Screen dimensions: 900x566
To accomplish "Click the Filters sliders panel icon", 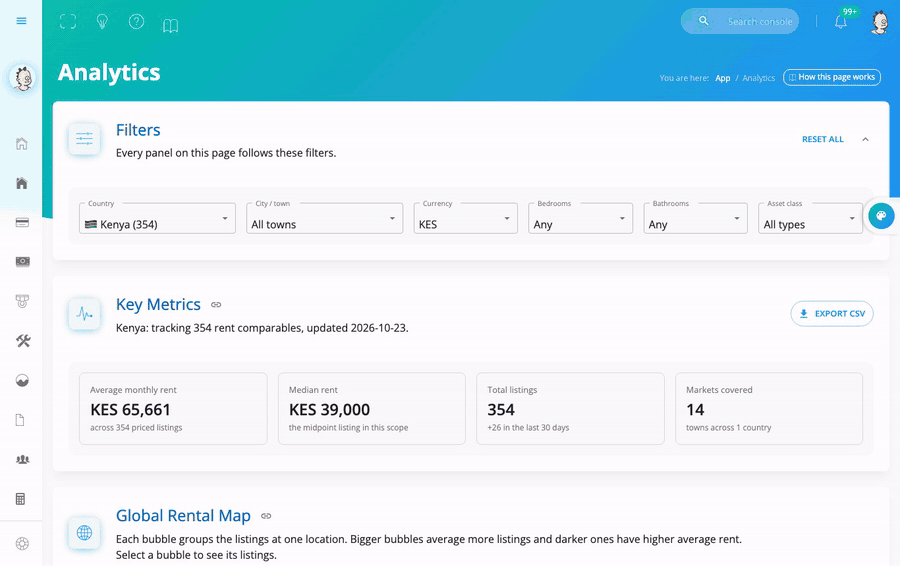I will pyautogui.click(x=84, y=139).
